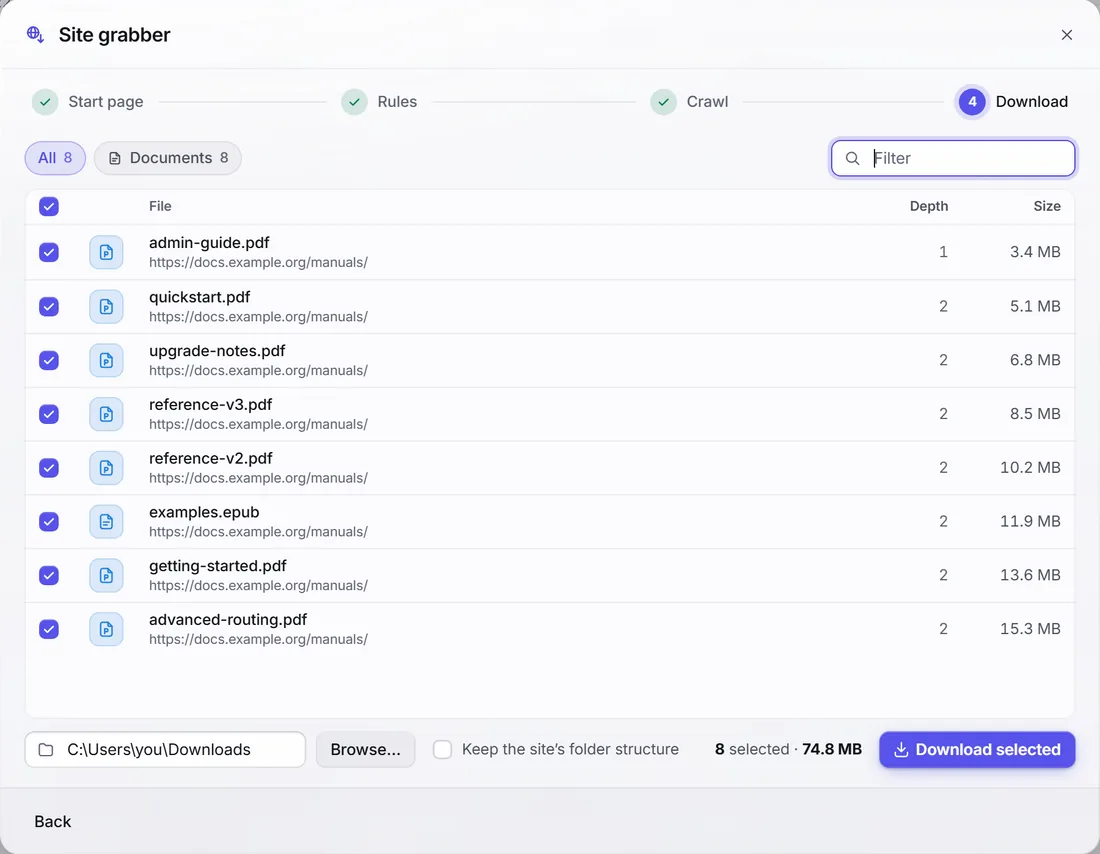Image resolution: width=1100 pixels, height=854 pixels.
Task: Uncheck examples.epub
Action: tap(49, 522)
